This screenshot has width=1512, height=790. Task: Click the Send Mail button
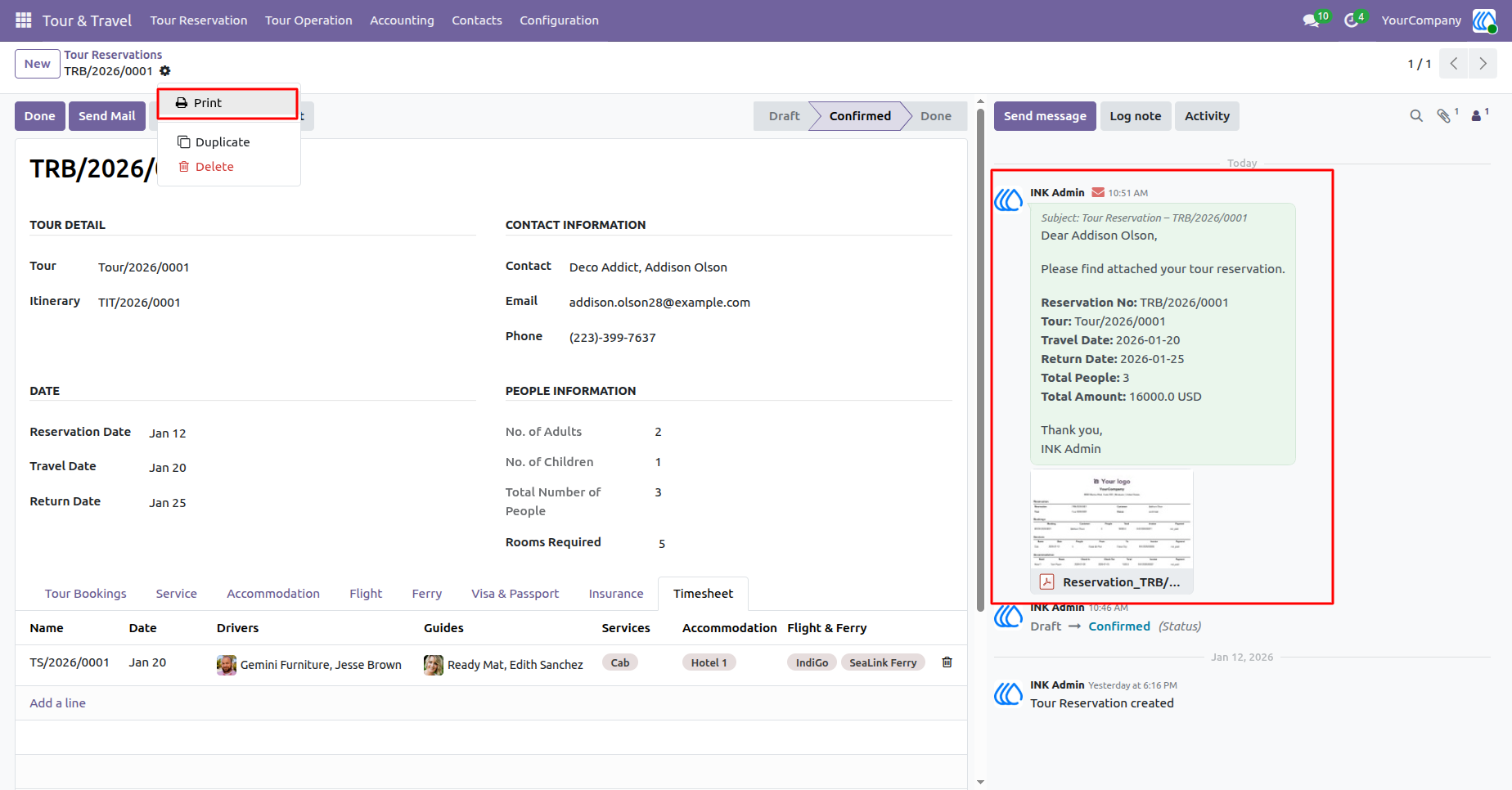click(x=107, y=116)
